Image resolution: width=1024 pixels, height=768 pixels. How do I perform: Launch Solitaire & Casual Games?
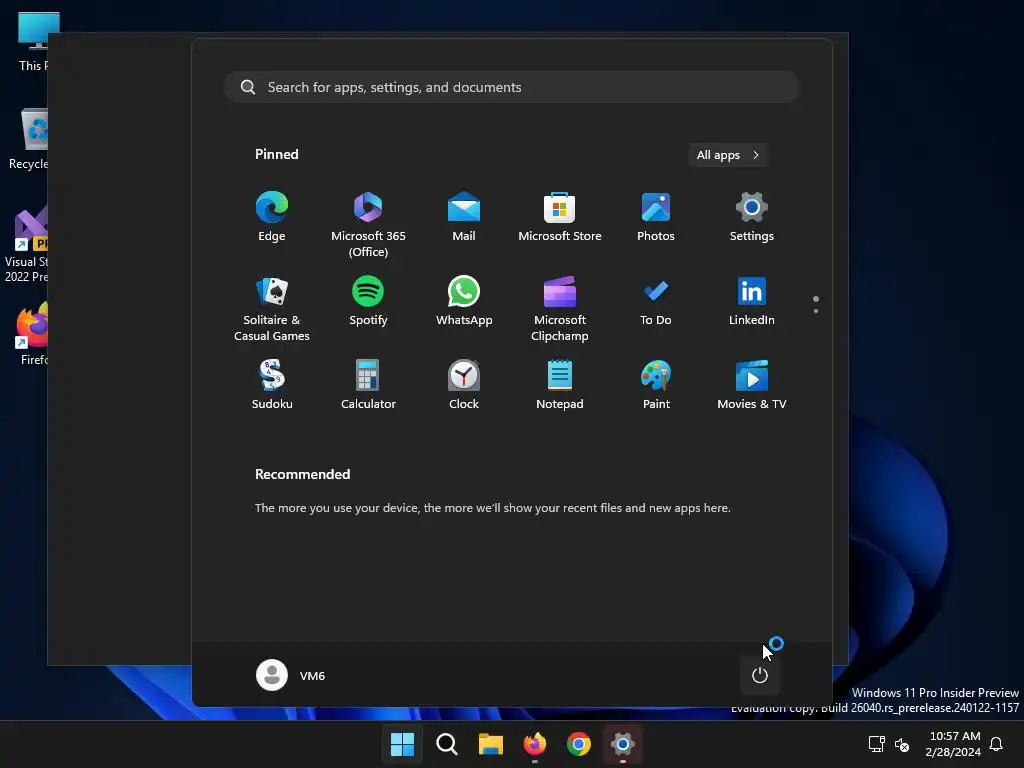pos(272,308)
